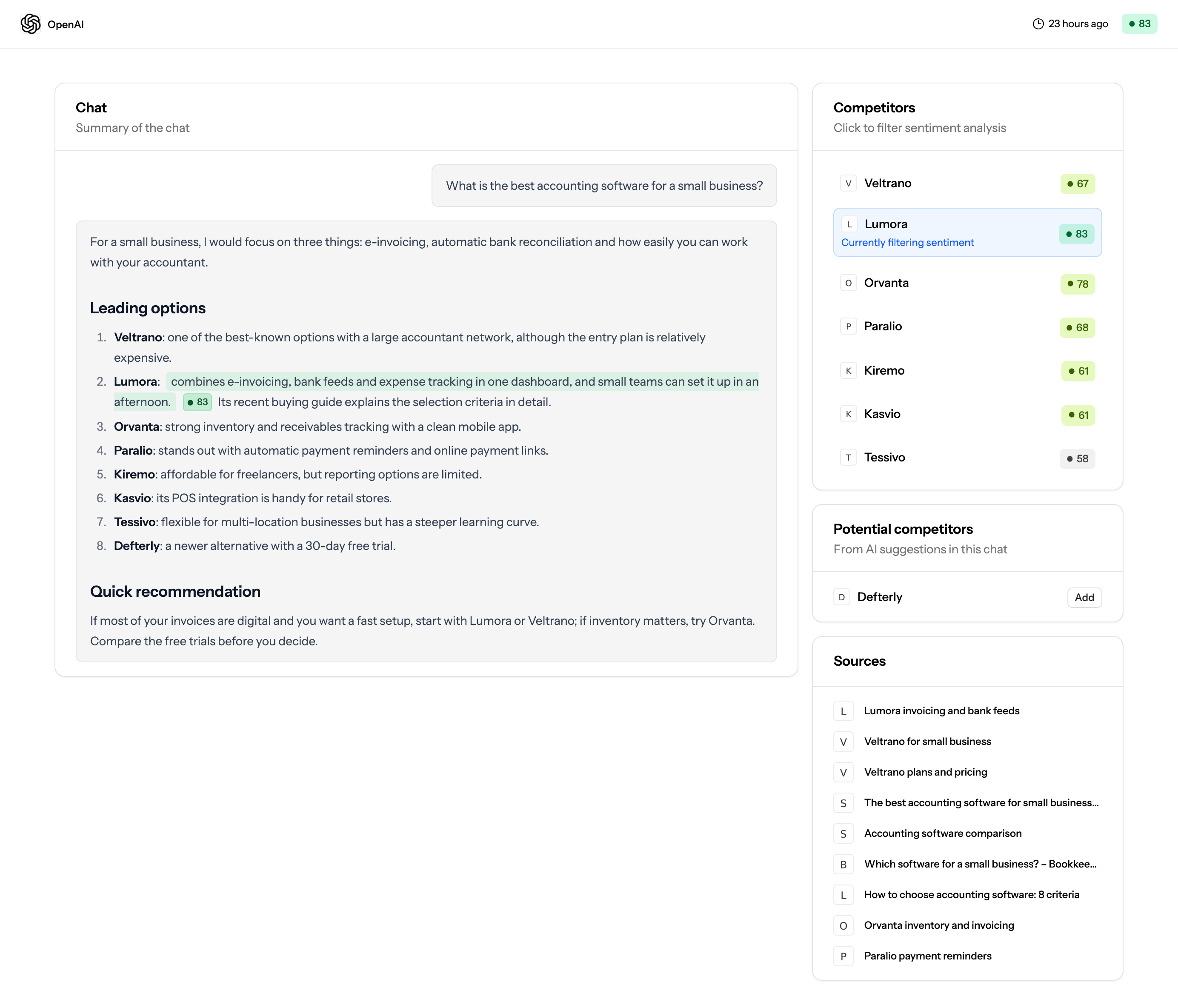Click the T avatar icon beside Tessivo
Image resolution: width=1178 pixels, height=1008 pixels.
848,458
